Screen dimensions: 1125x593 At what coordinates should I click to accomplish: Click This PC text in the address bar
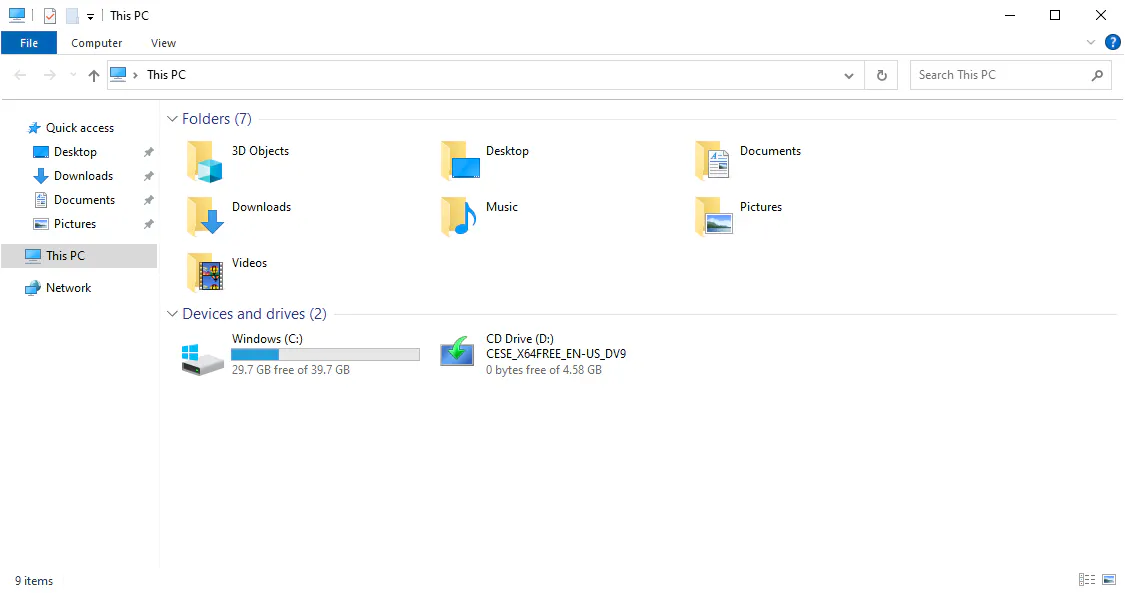[166, 75]
